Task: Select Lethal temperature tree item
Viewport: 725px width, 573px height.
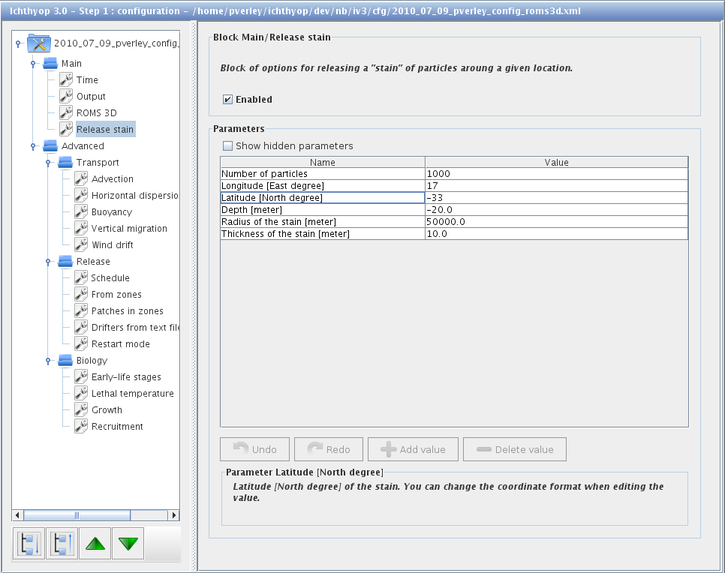Action: (132, 394)
